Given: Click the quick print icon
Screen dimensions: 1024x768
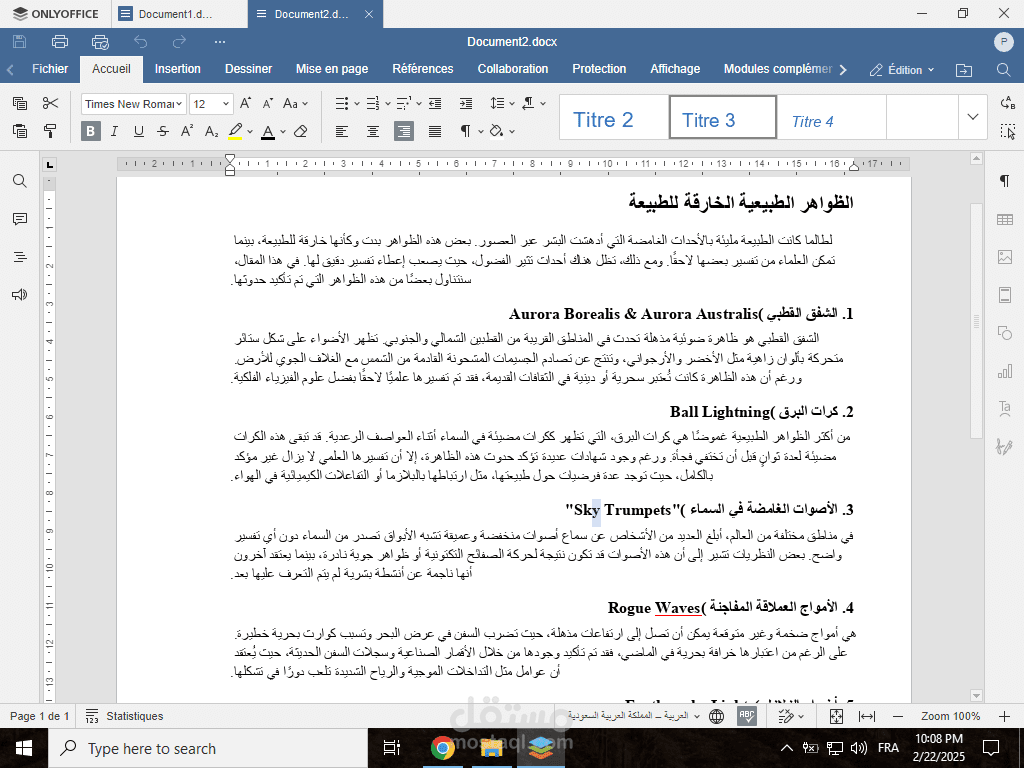Looking at the screenshot, I should click(100, 42).
